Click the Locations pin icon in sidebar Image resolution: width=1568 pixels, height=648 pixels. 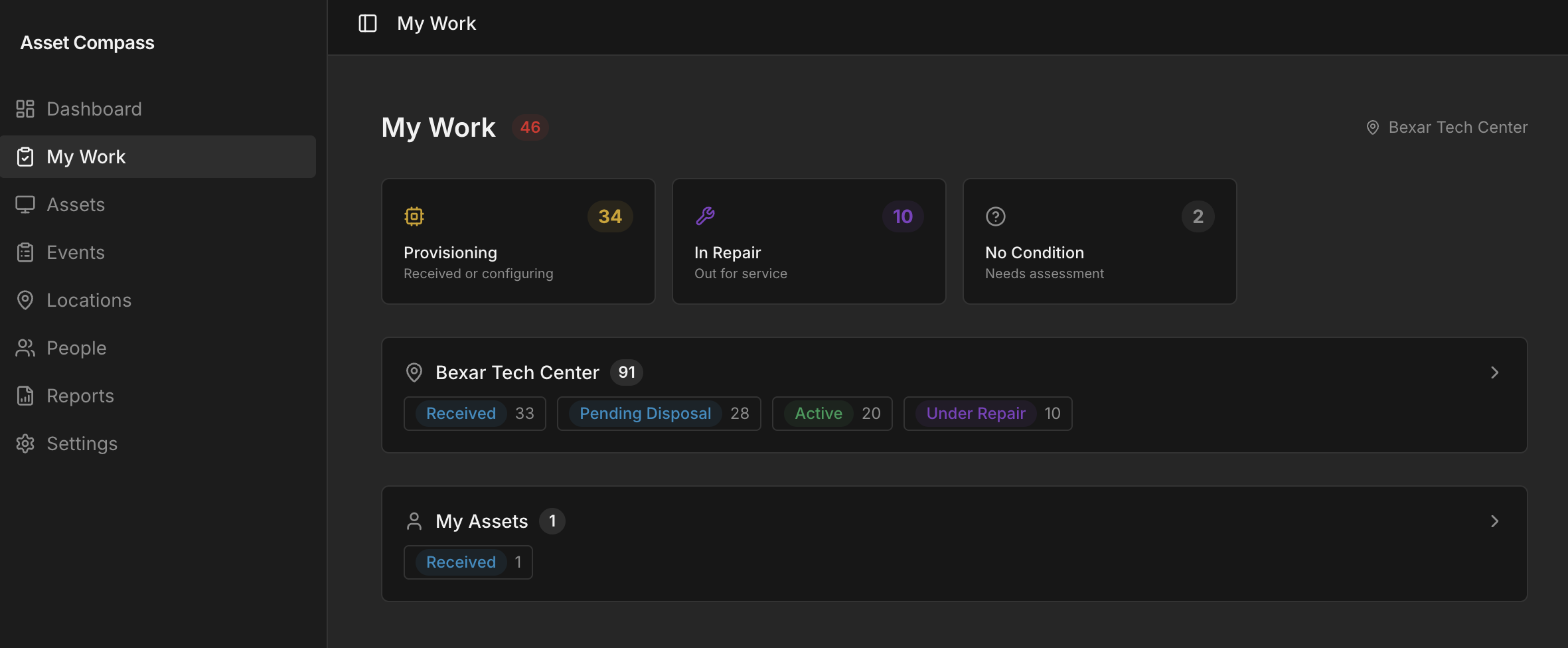[x=25, y=300]
